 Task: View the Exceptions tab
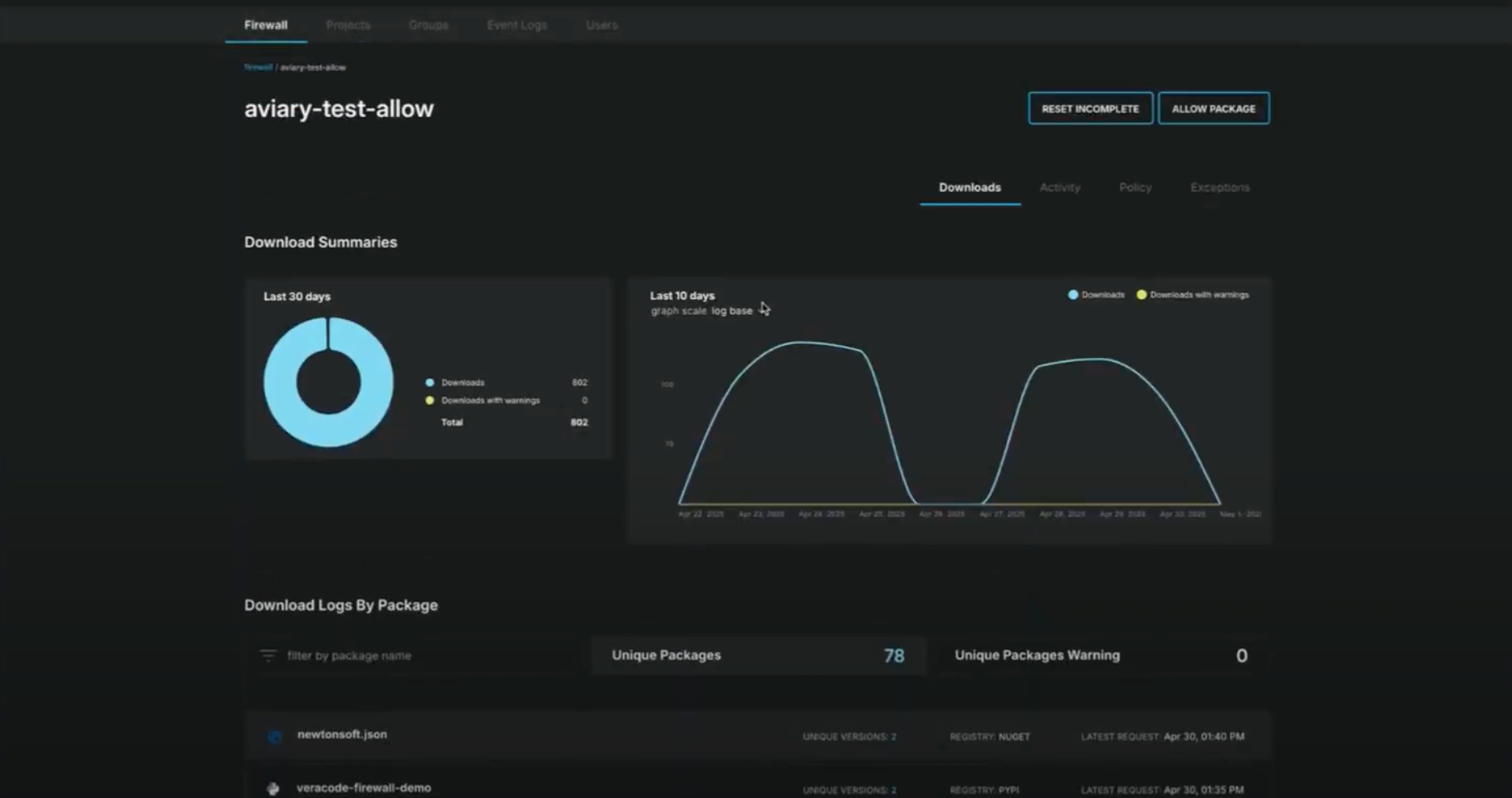[1220, 188]
